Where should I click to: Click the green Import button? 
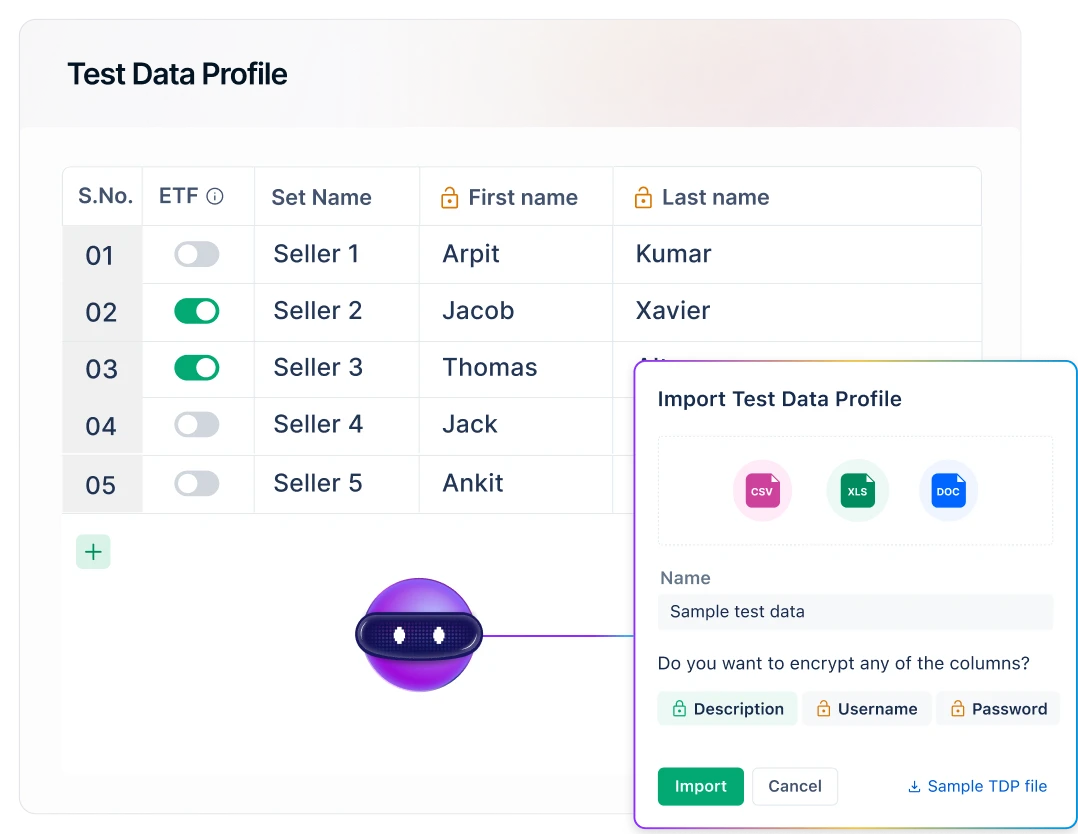(701, 786)
